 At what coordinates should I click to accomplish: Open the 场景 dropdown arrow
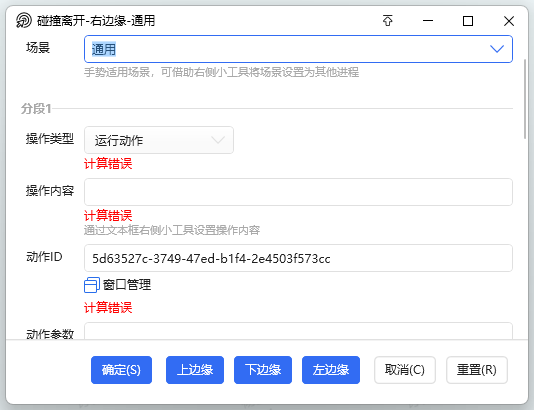(497, 49)
